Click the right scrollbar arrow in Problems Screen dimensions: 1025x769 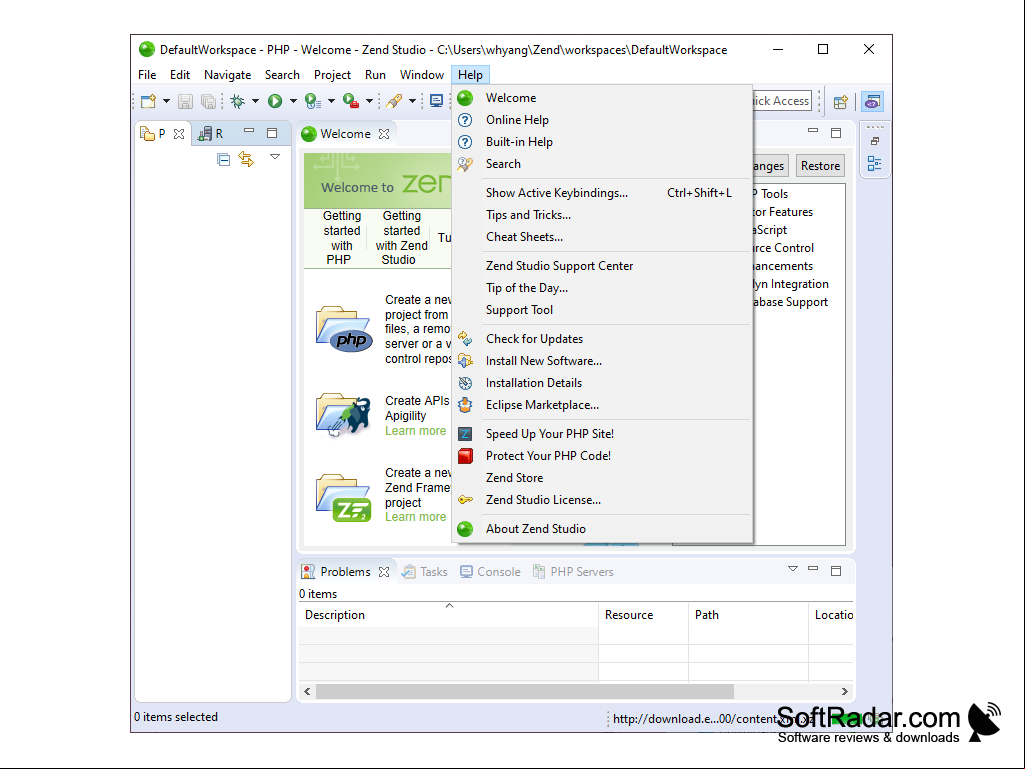[x=845, y=691]
